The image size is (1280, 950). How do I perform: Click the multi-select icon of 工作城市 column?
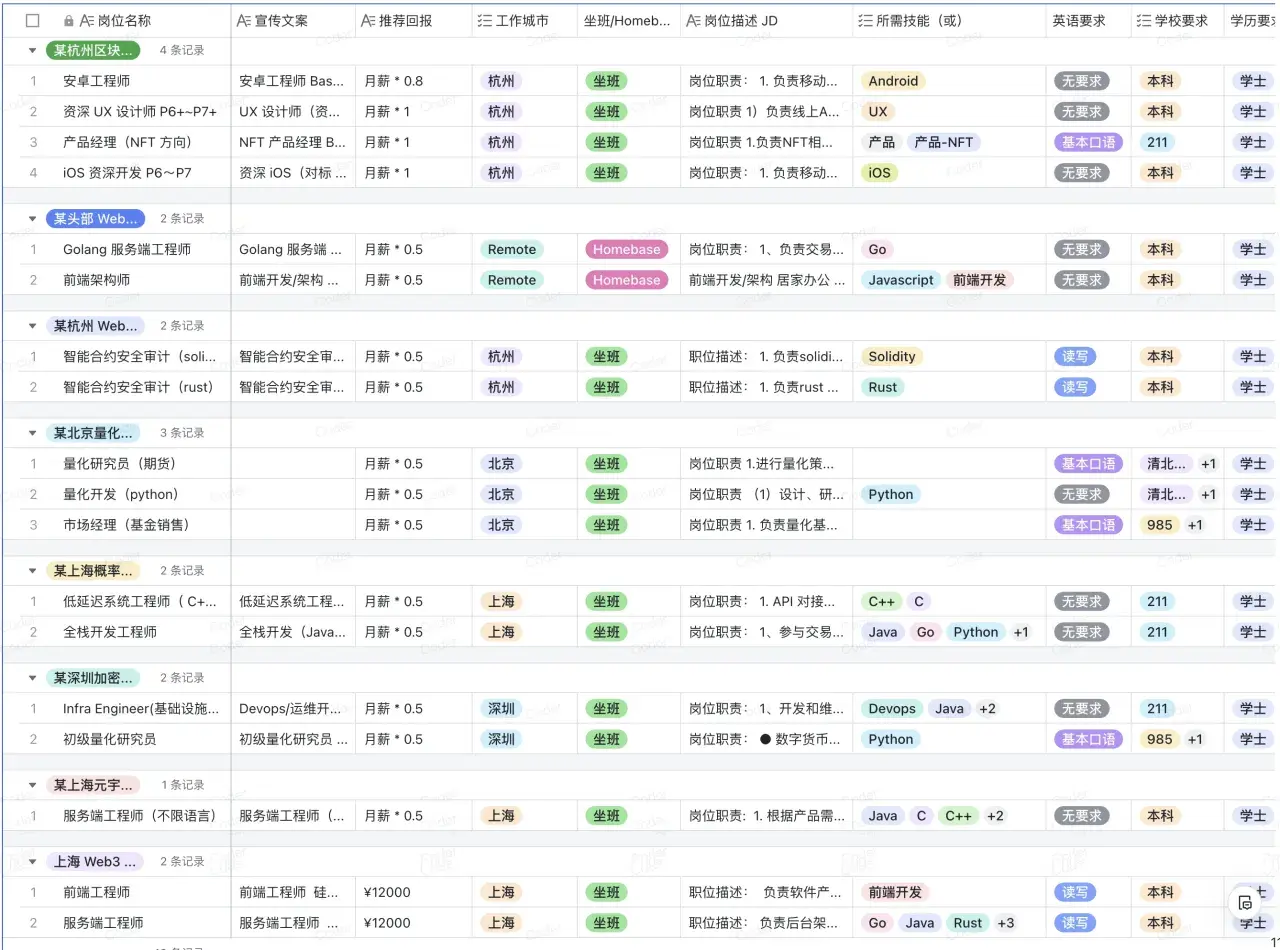click(x=485, y=20)
